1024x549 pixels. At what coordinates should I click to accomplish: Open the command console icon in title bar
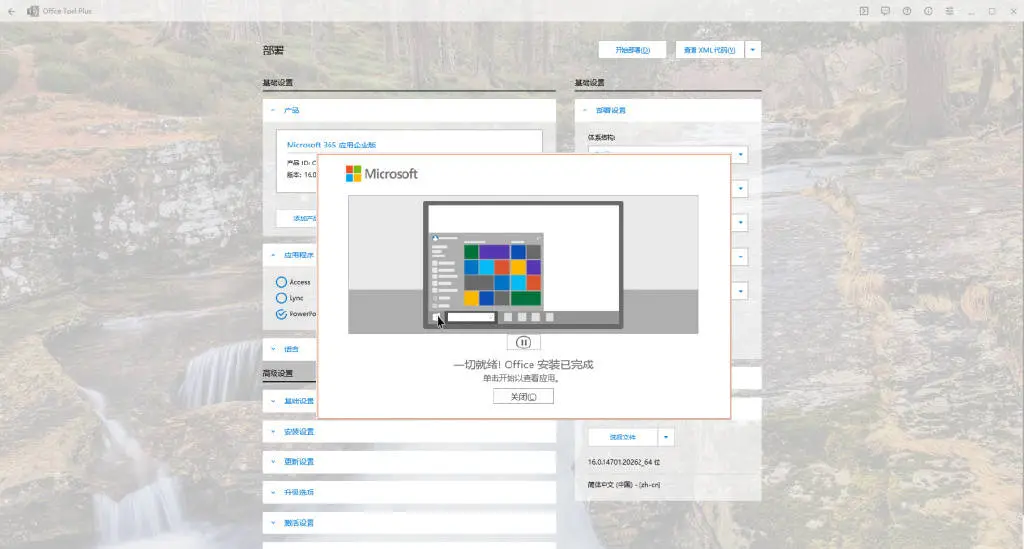[863, 11]
